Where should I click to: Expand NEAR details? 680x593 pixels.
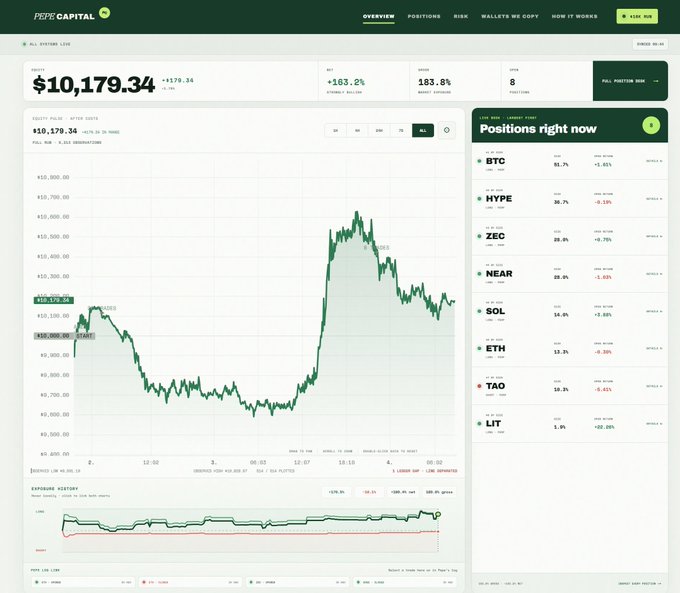pos(654,274)
